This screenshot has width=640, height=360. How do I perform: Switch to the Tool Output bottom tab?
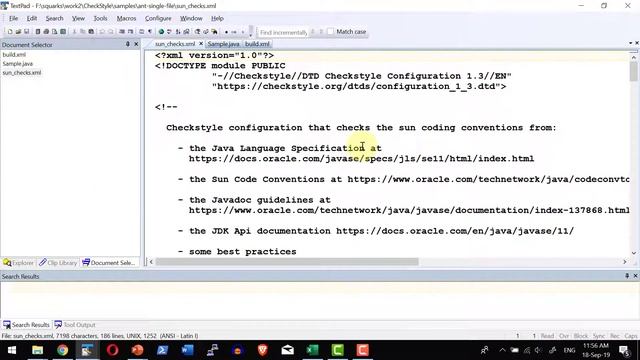click(75, 325)
